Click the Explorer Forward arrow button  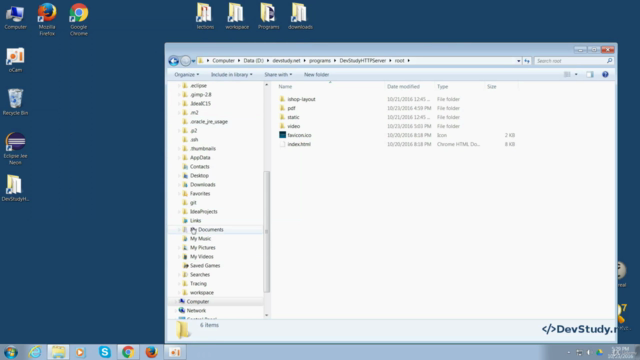(x=185, y=61)
